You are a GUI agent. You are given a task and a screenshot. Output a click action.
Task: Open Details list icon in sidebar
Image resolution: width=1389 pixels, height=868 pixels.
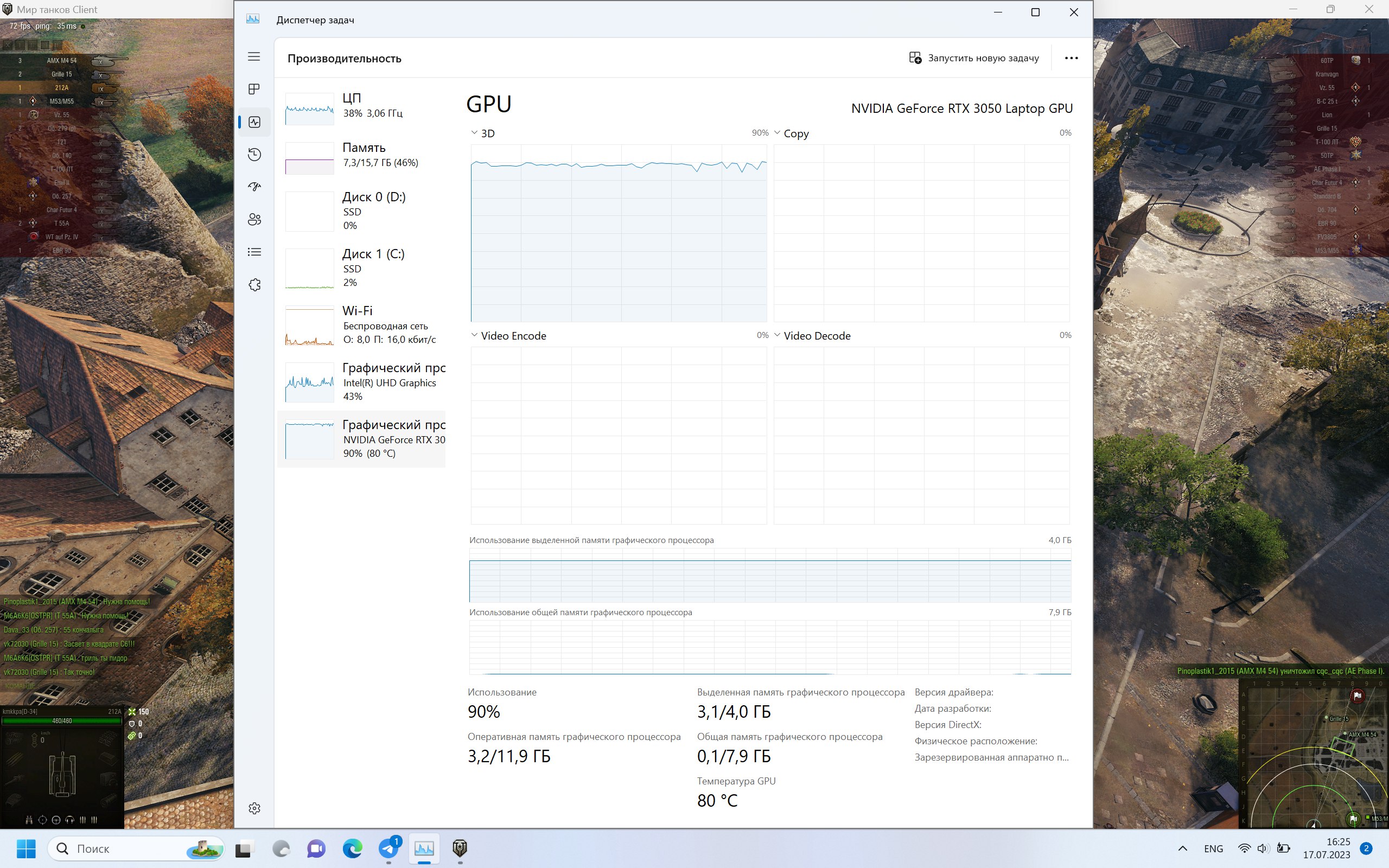coord(254,252)
